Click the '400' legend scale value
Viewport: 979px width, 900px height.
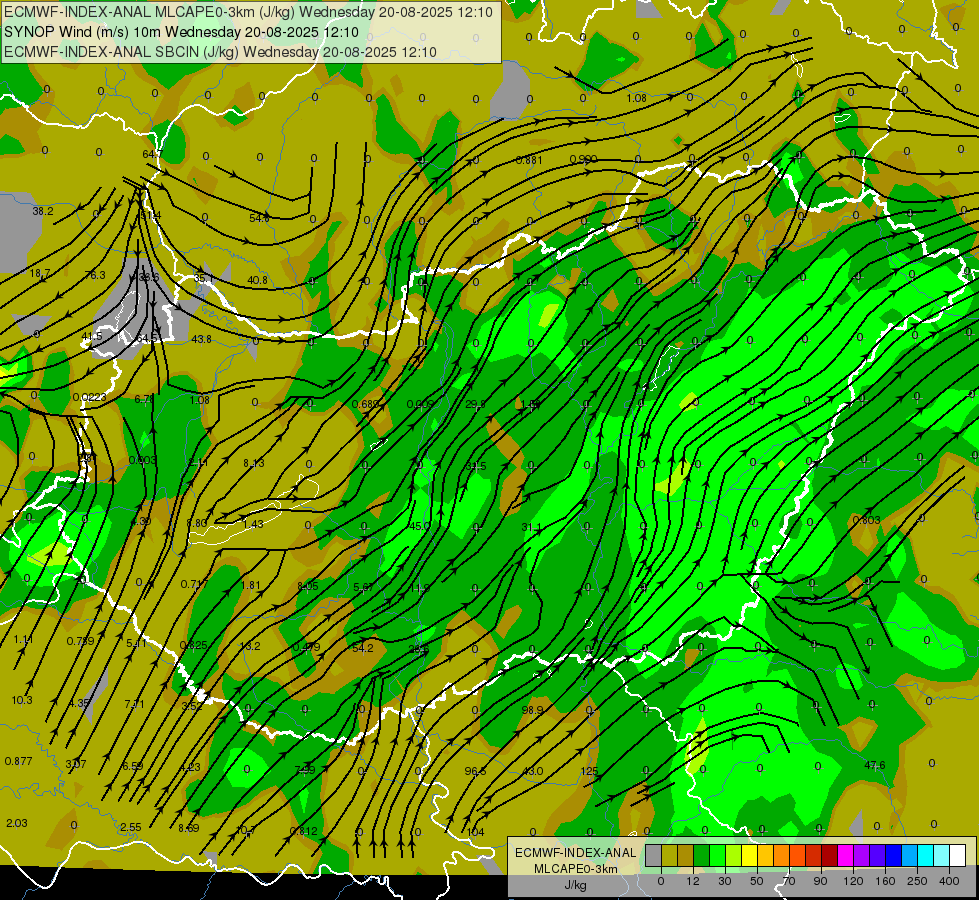[x=949, y=881]
